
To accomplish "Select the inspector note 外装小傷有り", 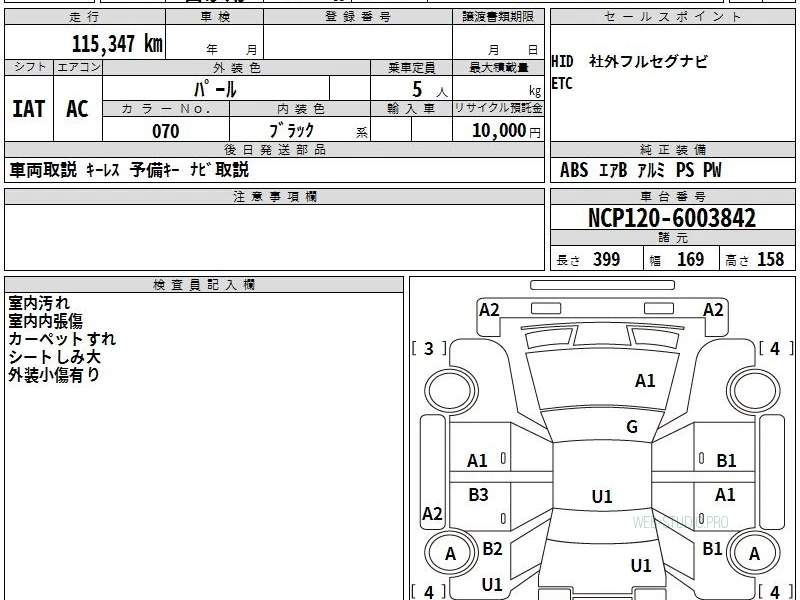I will (54, 374).
